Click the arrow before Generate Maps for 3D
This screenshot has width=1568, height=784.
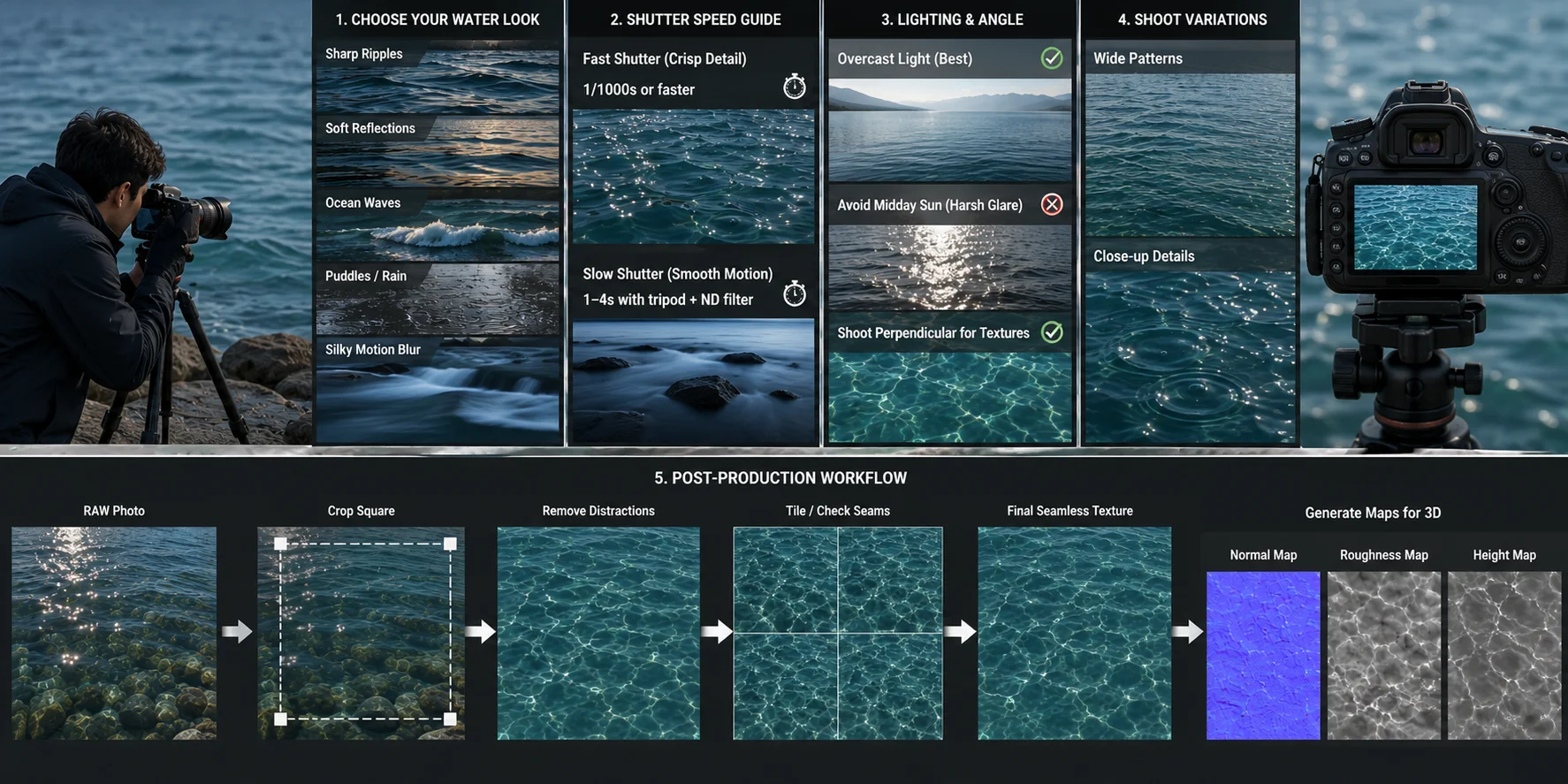(1188, 632)
